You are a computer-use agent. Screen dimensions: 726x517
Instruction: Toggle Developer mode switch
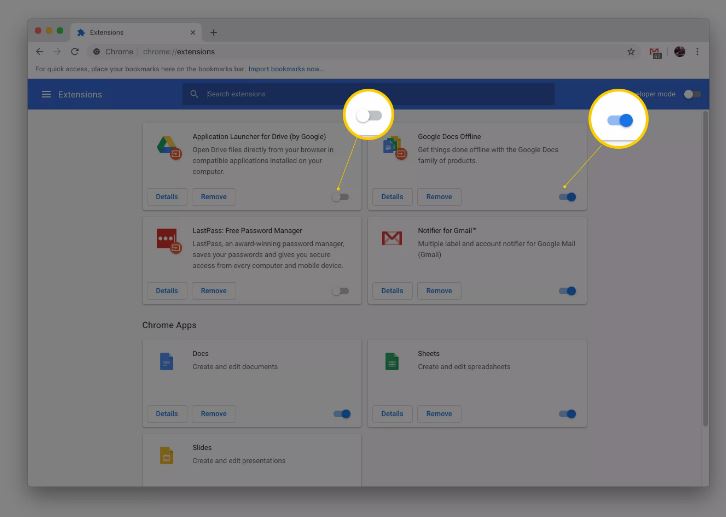[692, 94]
